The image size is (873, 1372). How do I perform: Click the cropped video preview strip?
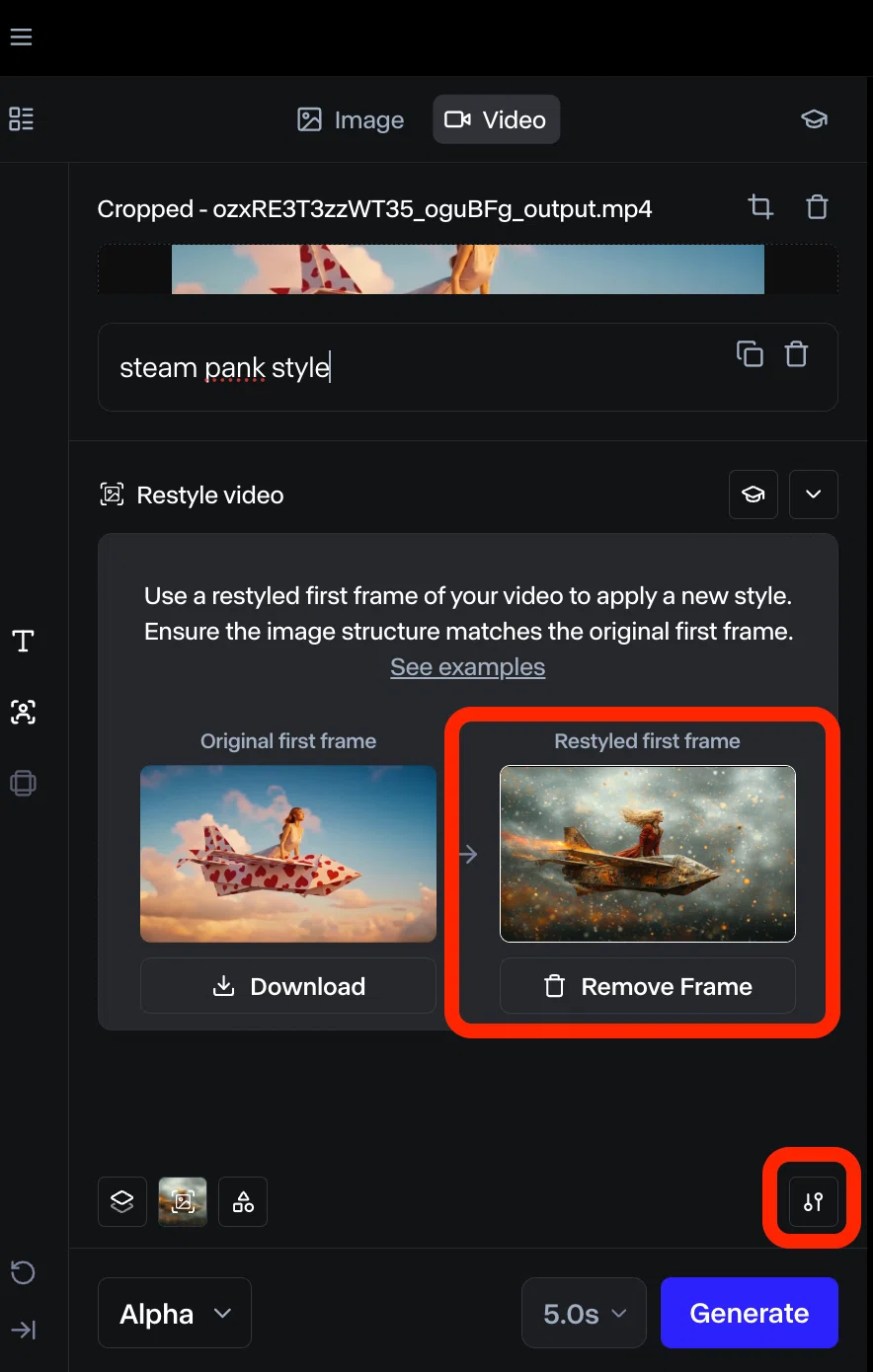click(468, 269)
